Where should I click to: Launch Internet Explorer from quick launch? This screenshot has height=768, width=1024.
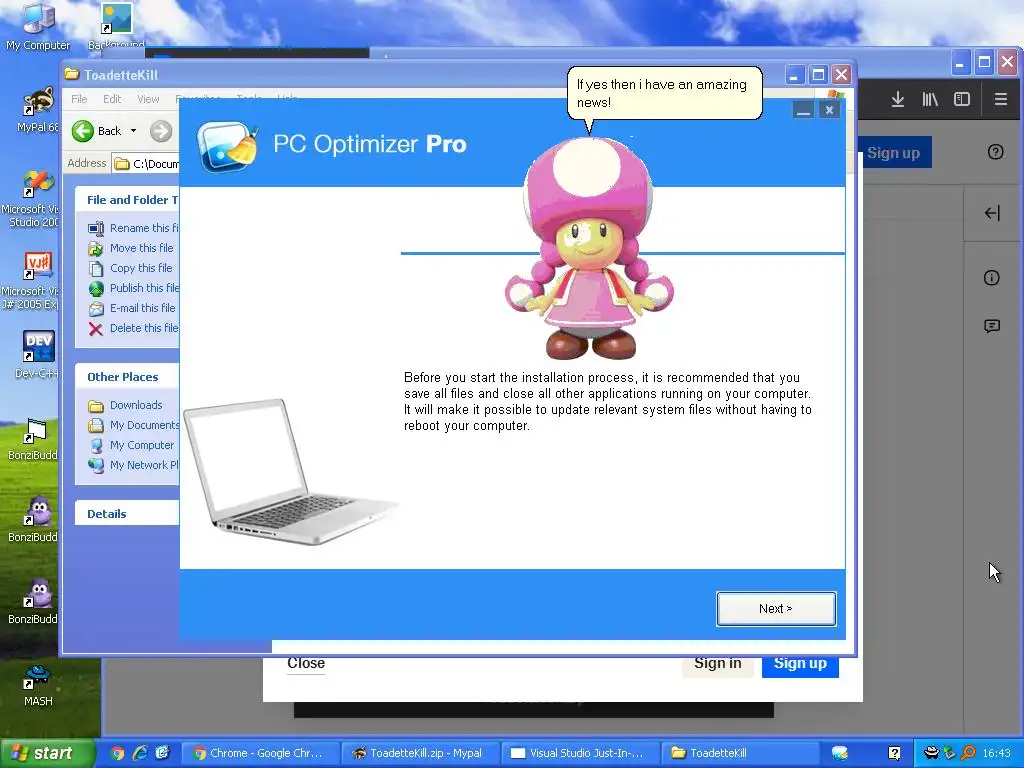(140, 754)
